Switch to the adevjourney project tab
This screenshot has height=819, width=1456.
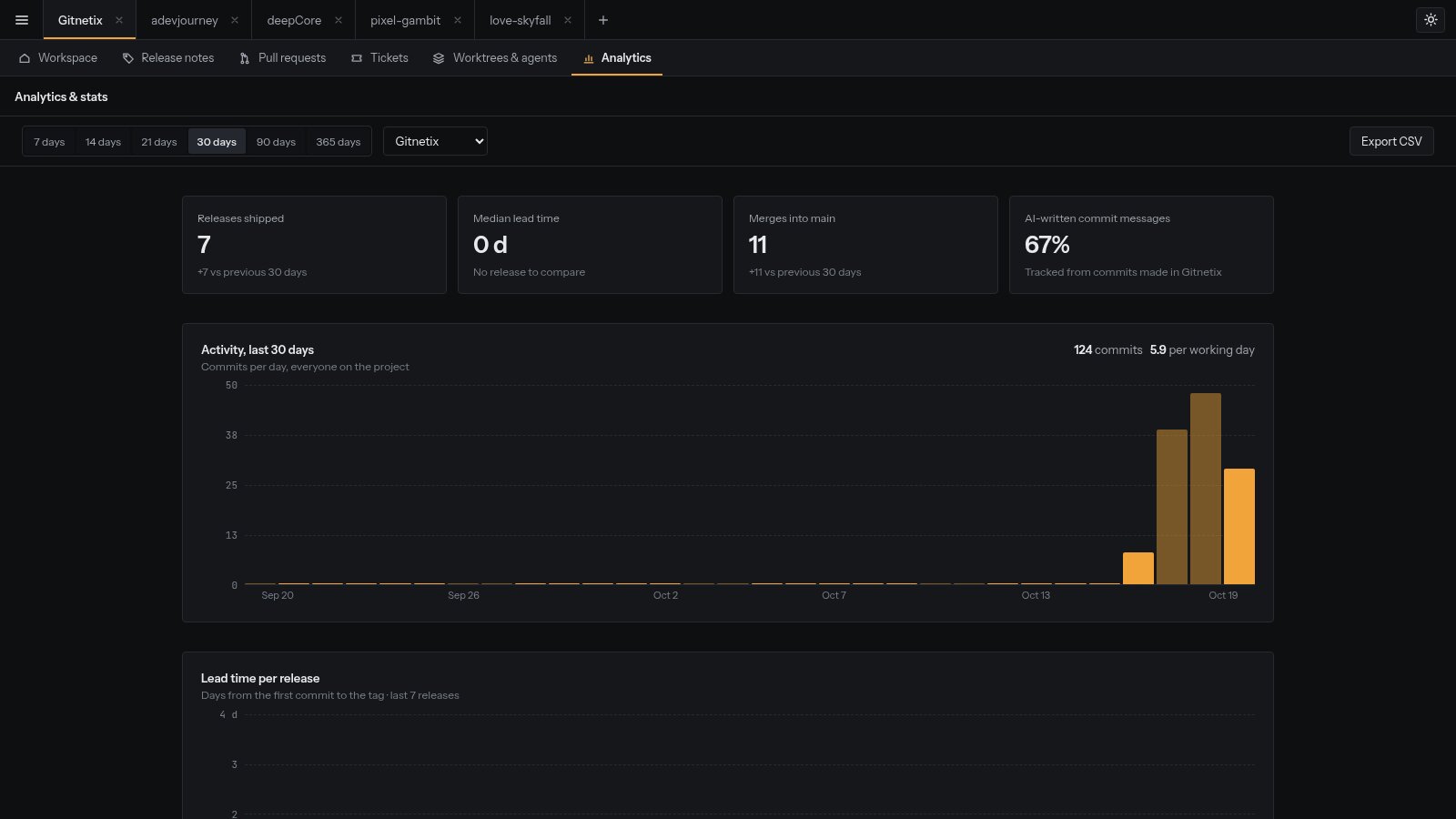pyautogui.click(x=185, y=20)
